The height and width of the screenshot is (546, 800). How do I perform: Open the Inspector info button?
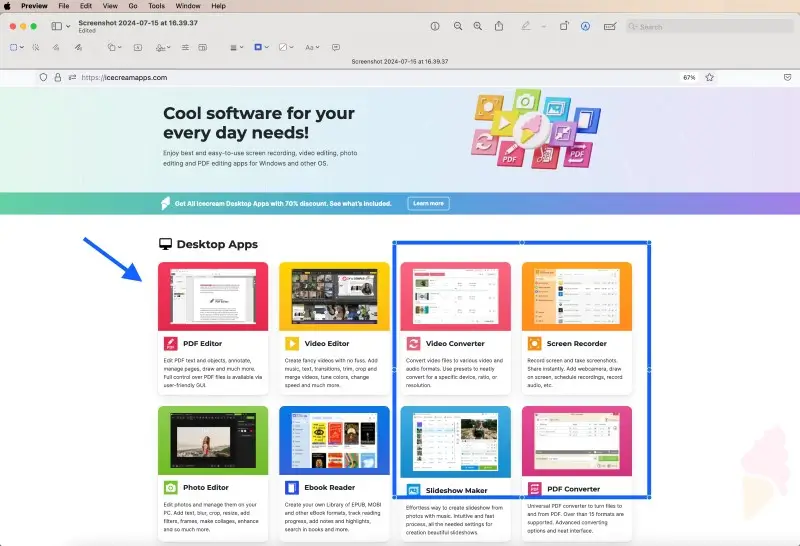click(x=435, y=26)
